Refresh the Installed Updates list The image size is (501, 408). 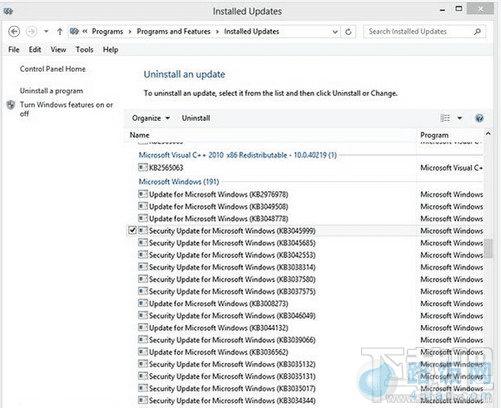(348, 32)
